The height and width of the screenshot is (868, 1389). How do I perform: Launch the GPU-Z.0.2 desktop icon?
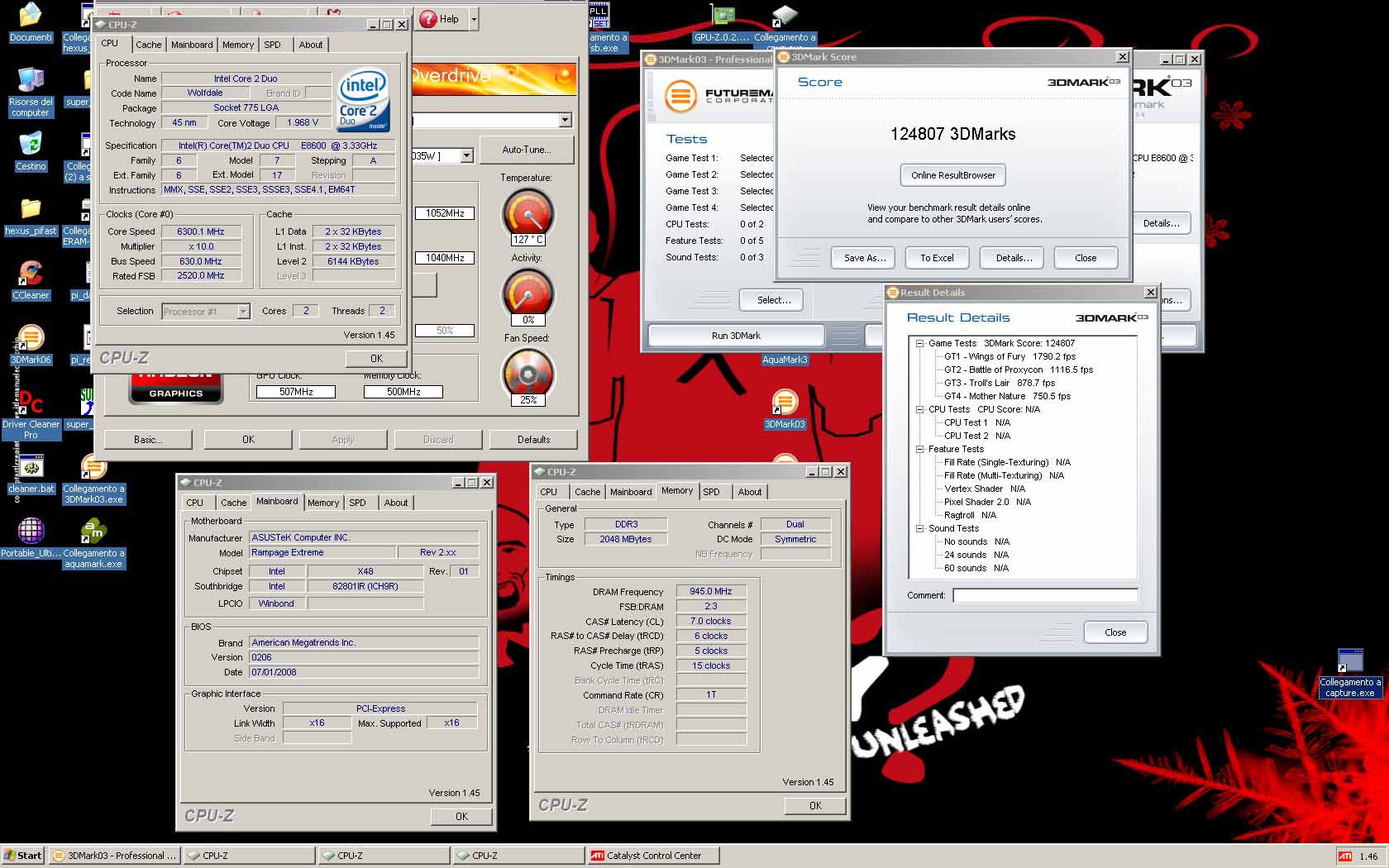[723, 17]
